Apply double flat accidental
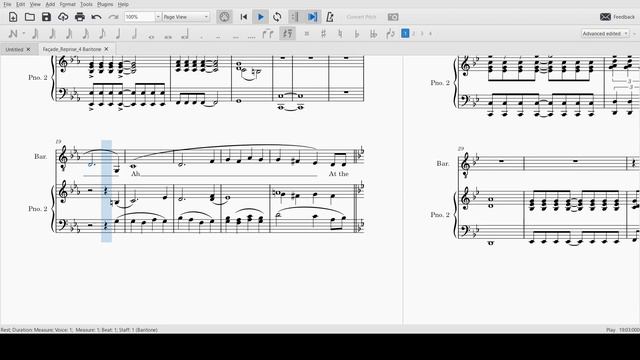This screenshot has height=360, width=640. pos(373,34)
